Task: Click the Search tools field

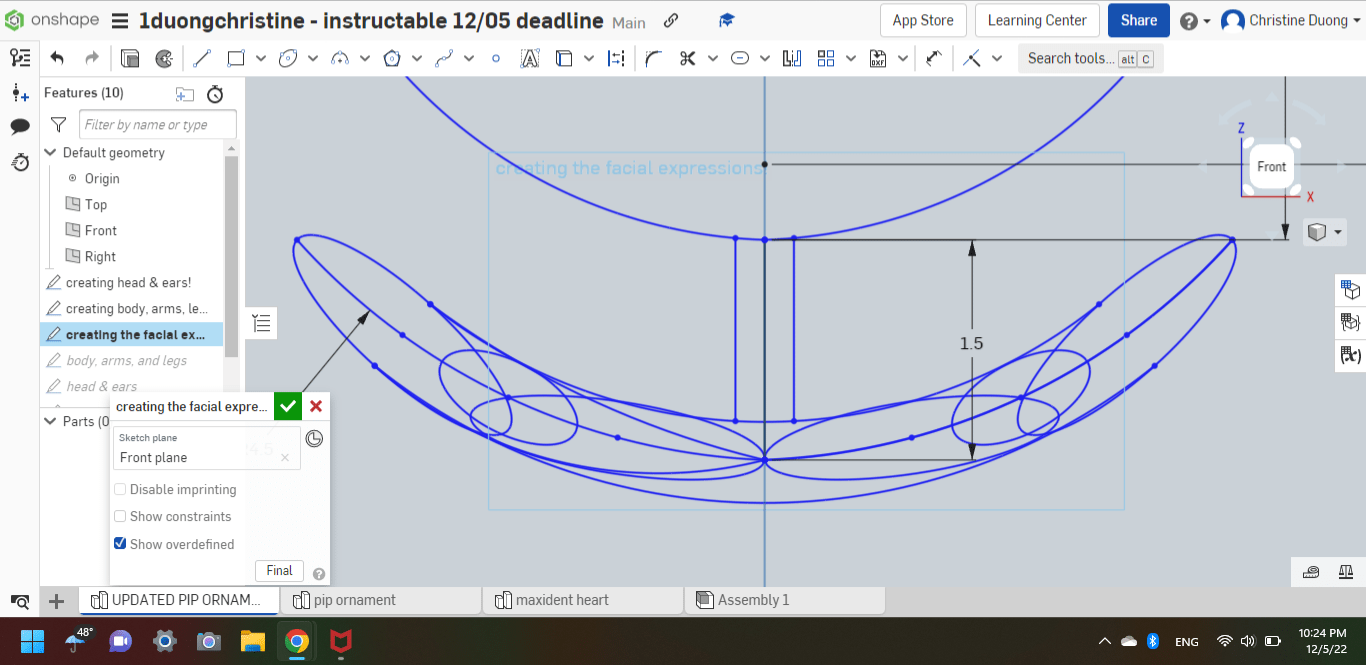Action: click(x=1090, y=58)
